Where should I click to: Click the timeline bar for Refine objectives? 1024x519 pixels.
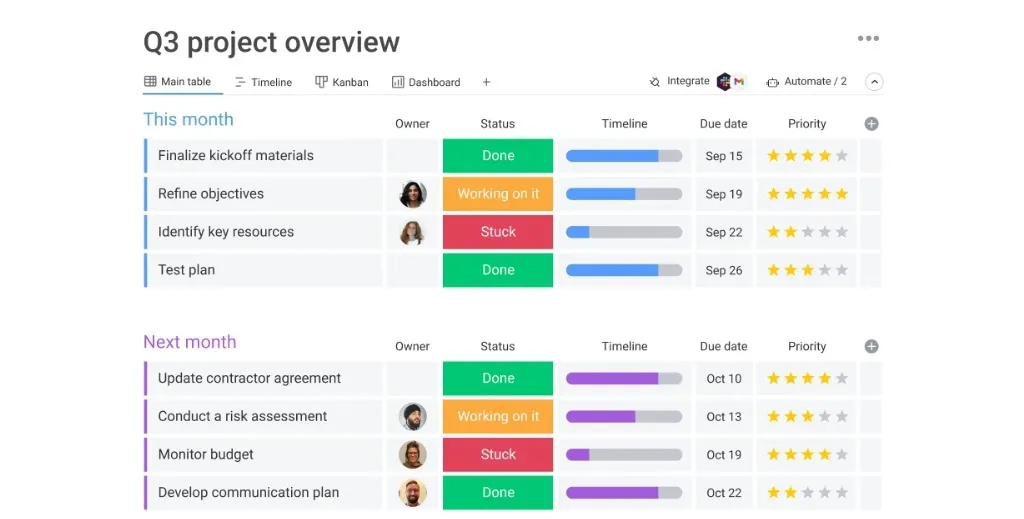(x=624, y=194)
